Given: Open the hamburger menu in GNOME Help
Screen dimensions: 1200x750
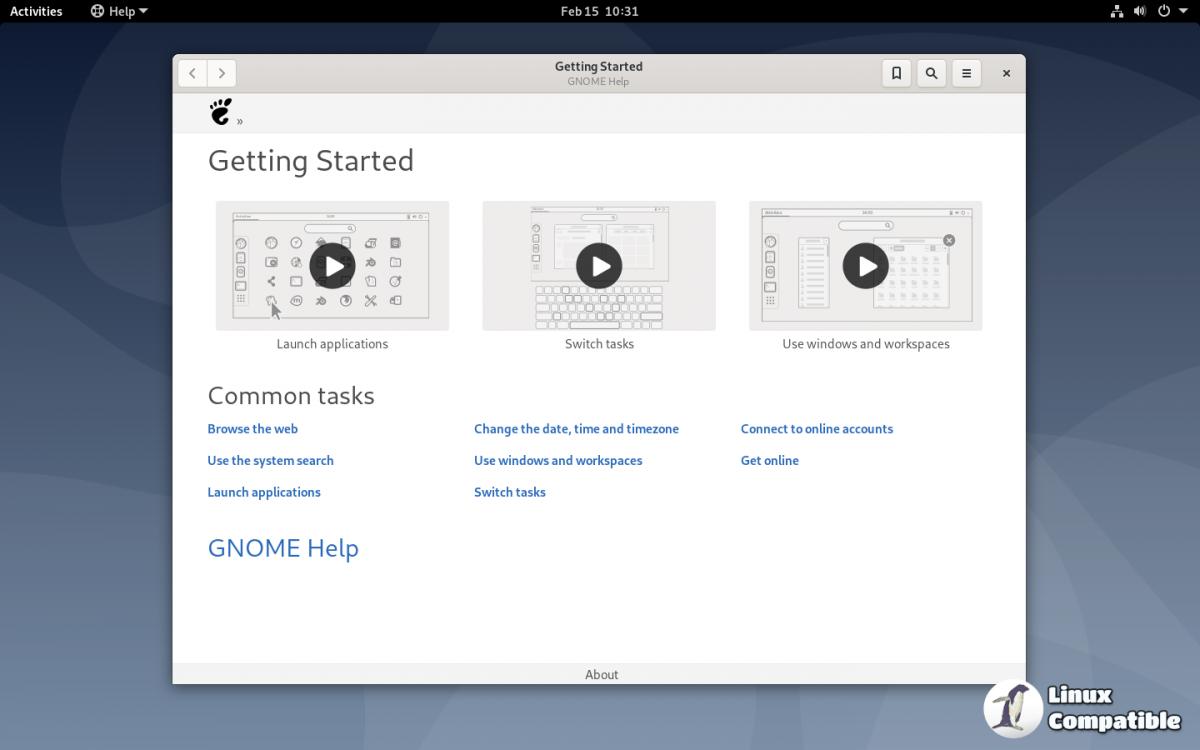Looking at the screenshot, I should click(966, 73).
